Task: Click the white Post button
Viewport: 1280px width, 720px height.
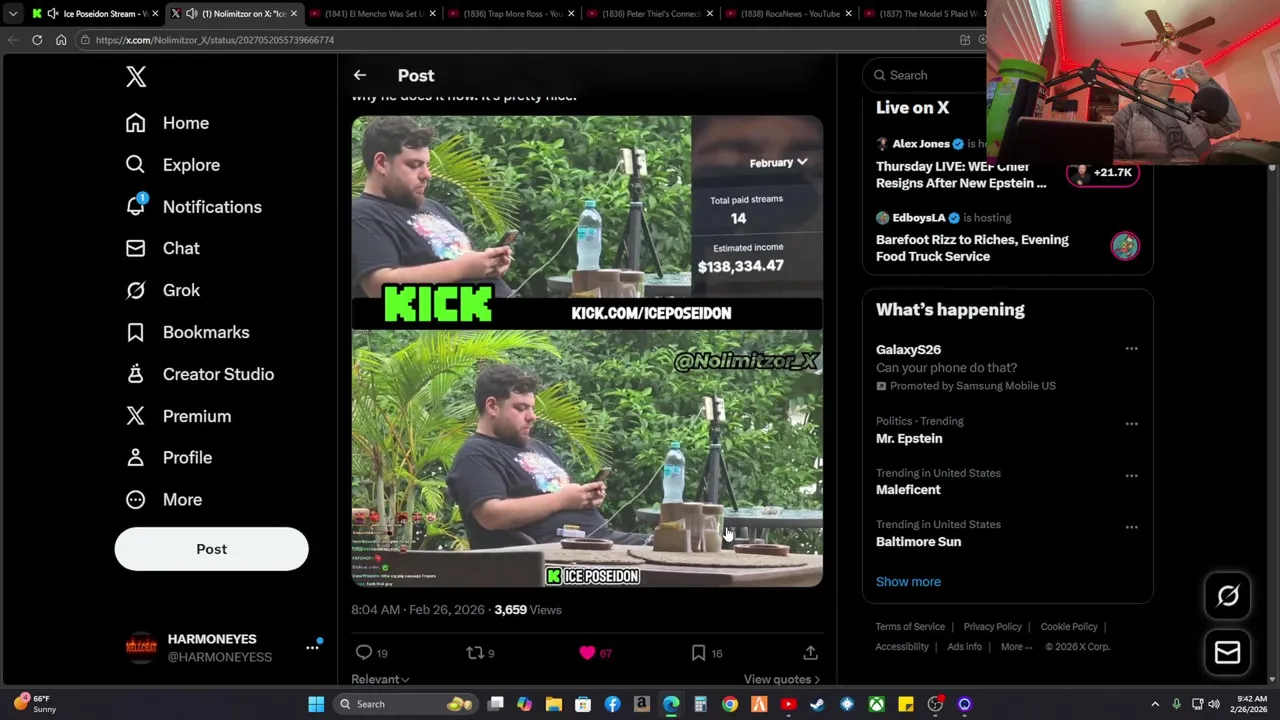Action: 211,549
